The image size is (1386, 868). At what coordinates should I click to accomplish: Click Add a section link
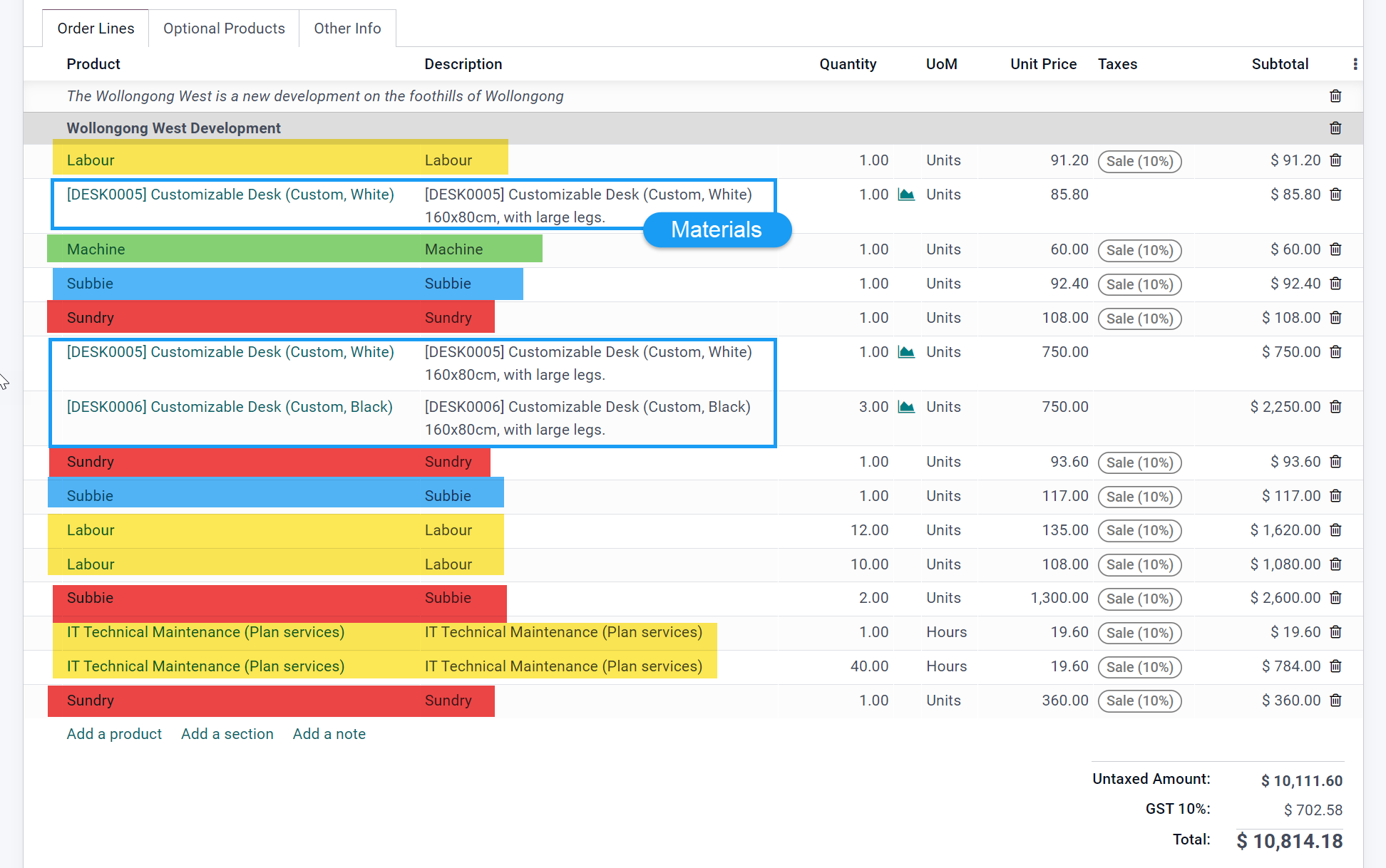pos(227,734)
